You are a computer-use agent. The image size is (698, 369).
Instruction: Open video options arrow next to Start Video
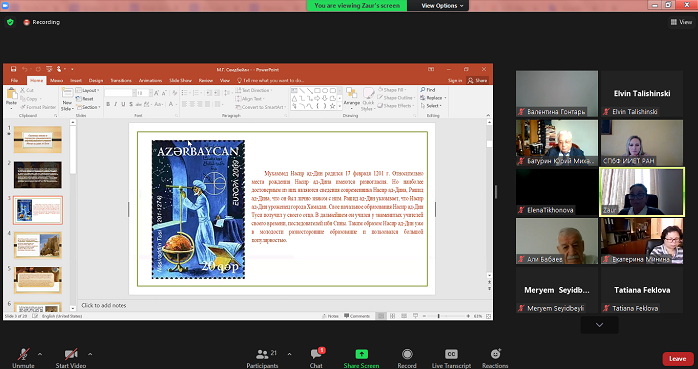coord(90,354)
